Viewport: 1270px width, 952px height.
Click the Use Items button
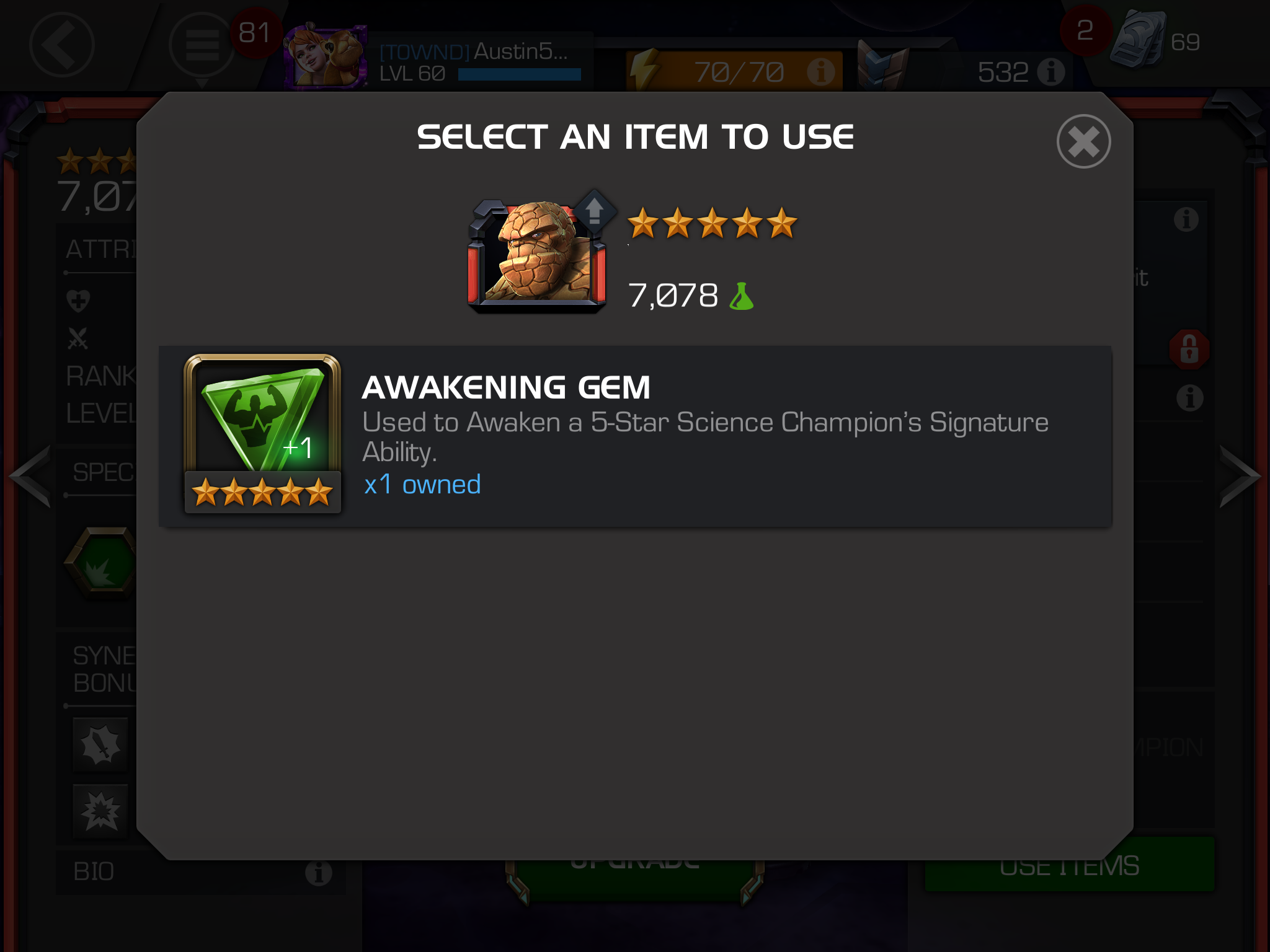[1070, 865]
